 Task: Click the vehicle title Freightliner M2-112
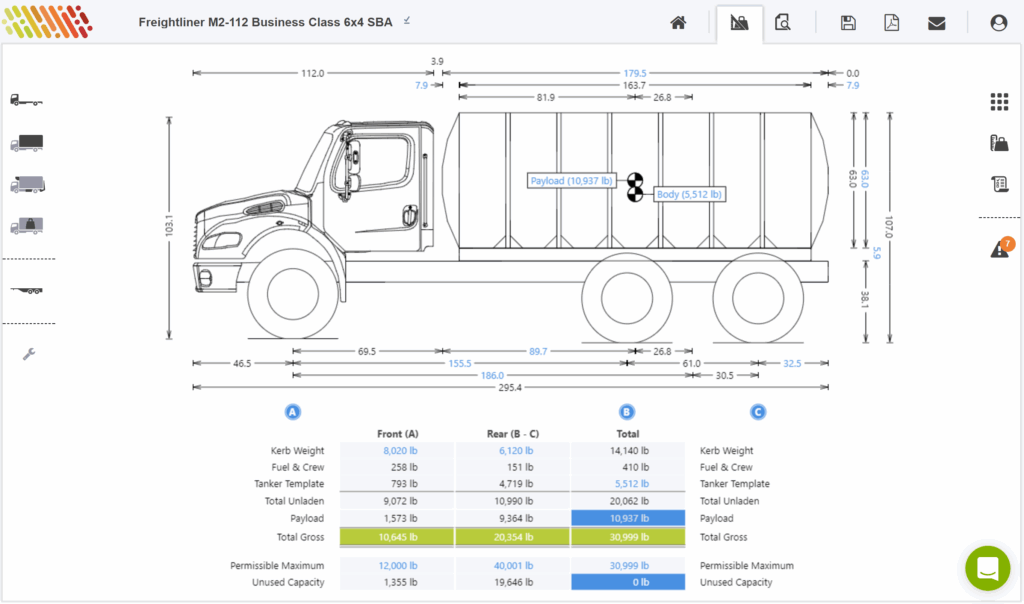click(265, 22)
